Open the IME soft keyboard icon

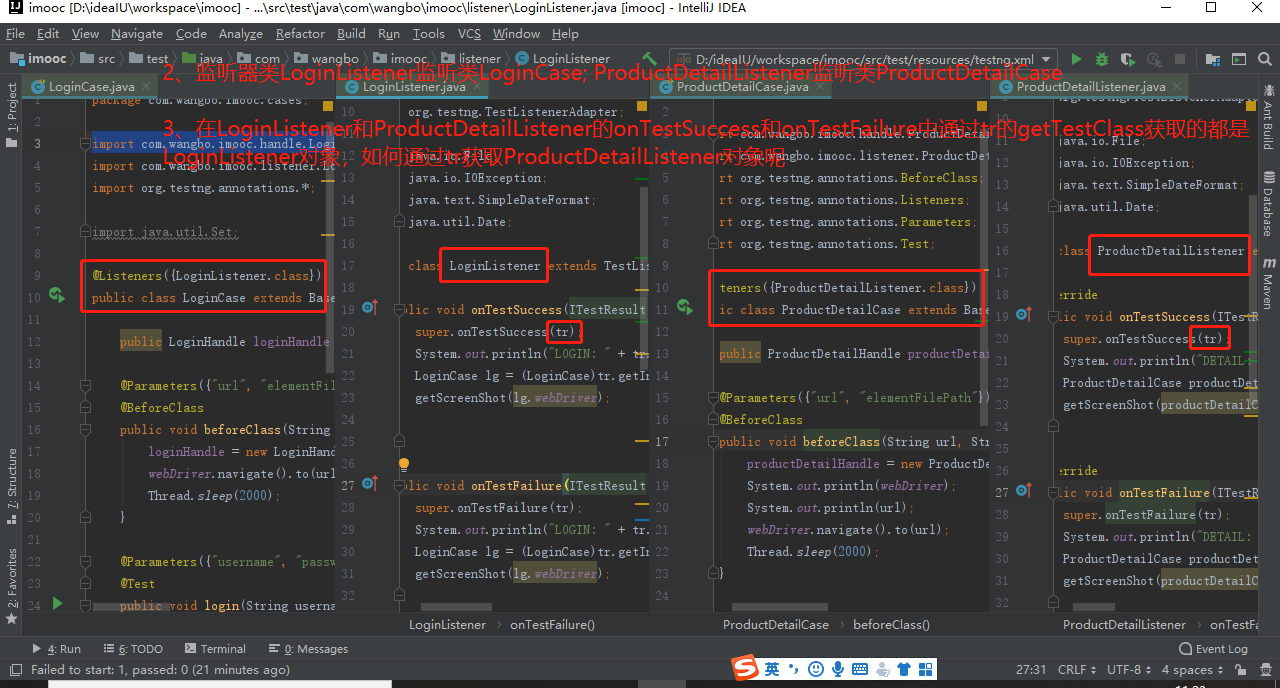pos(859,668)
